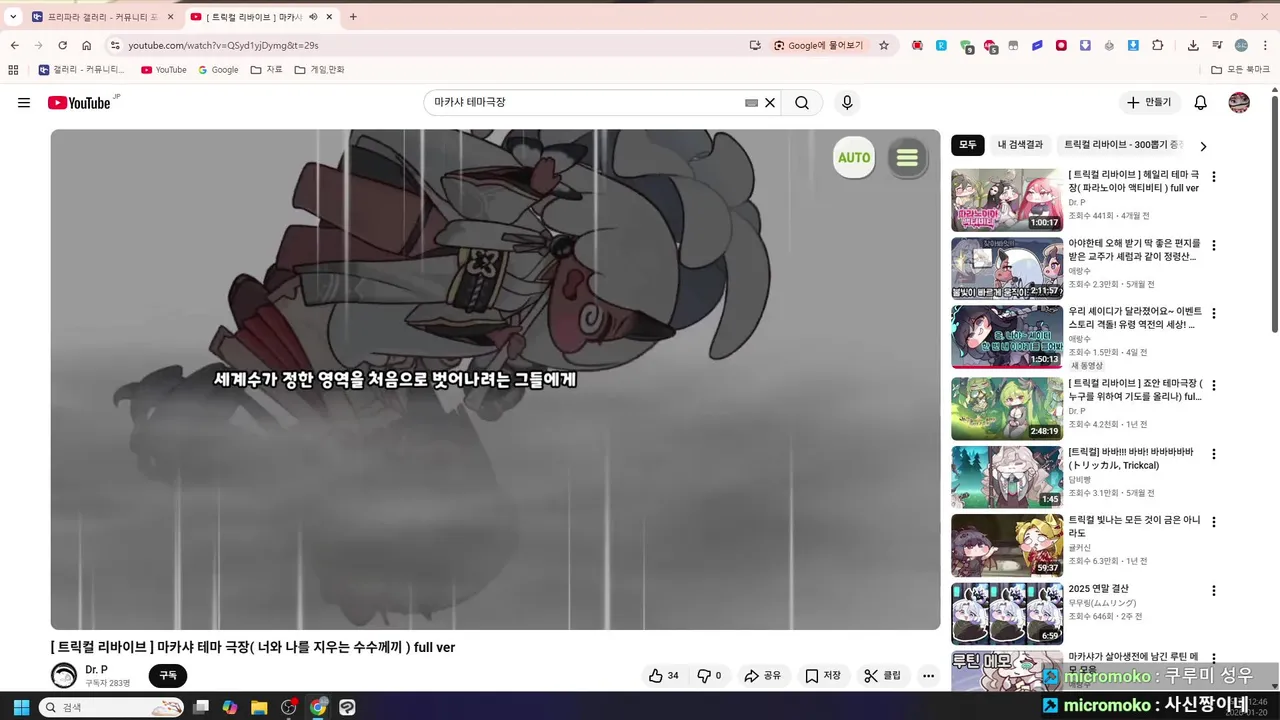Open the 모든 북마크 folder
This screenshot has height=720, width=1280.
(1240, 70)
